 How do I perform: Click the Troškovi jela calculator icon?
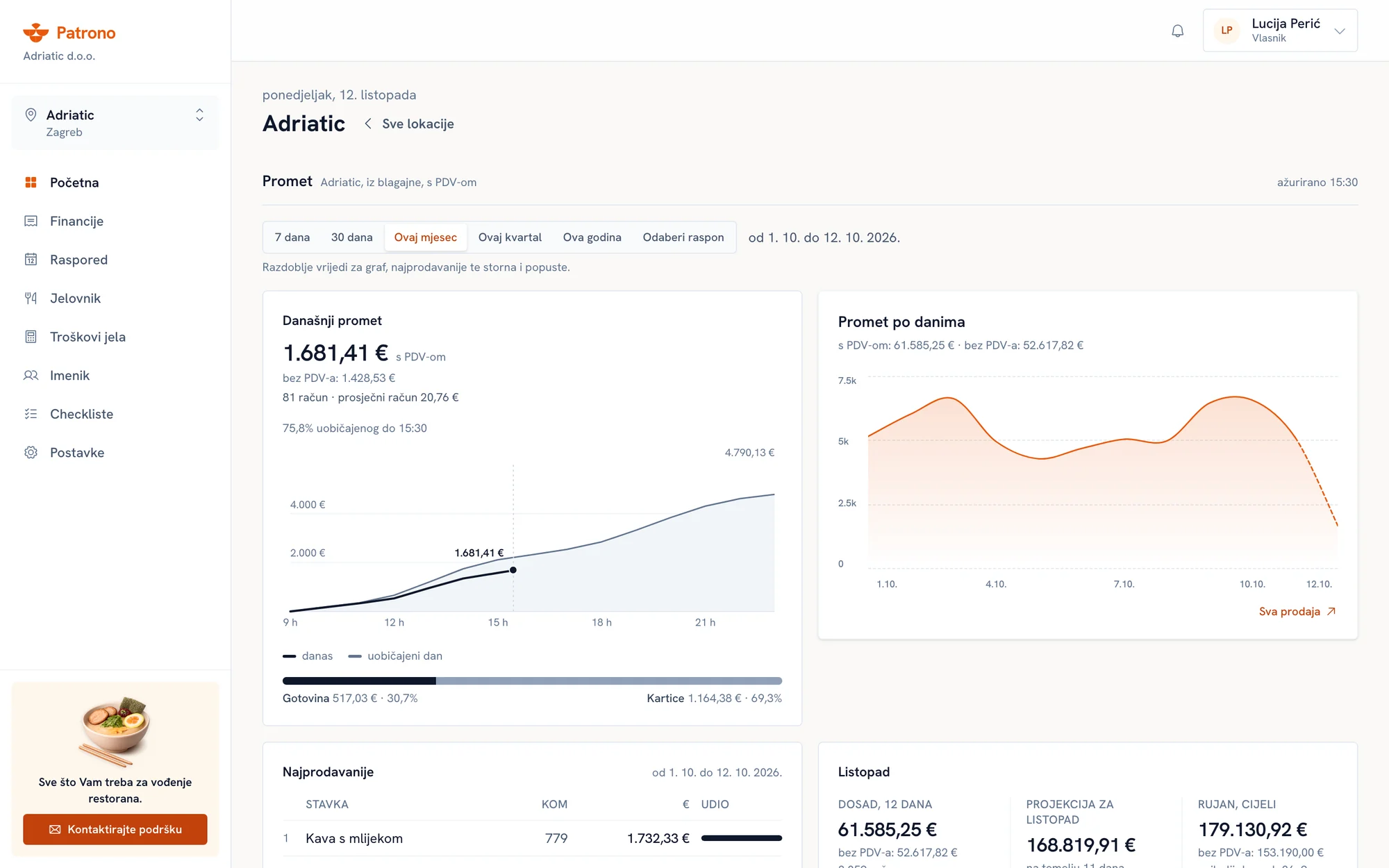pos(31,337)
